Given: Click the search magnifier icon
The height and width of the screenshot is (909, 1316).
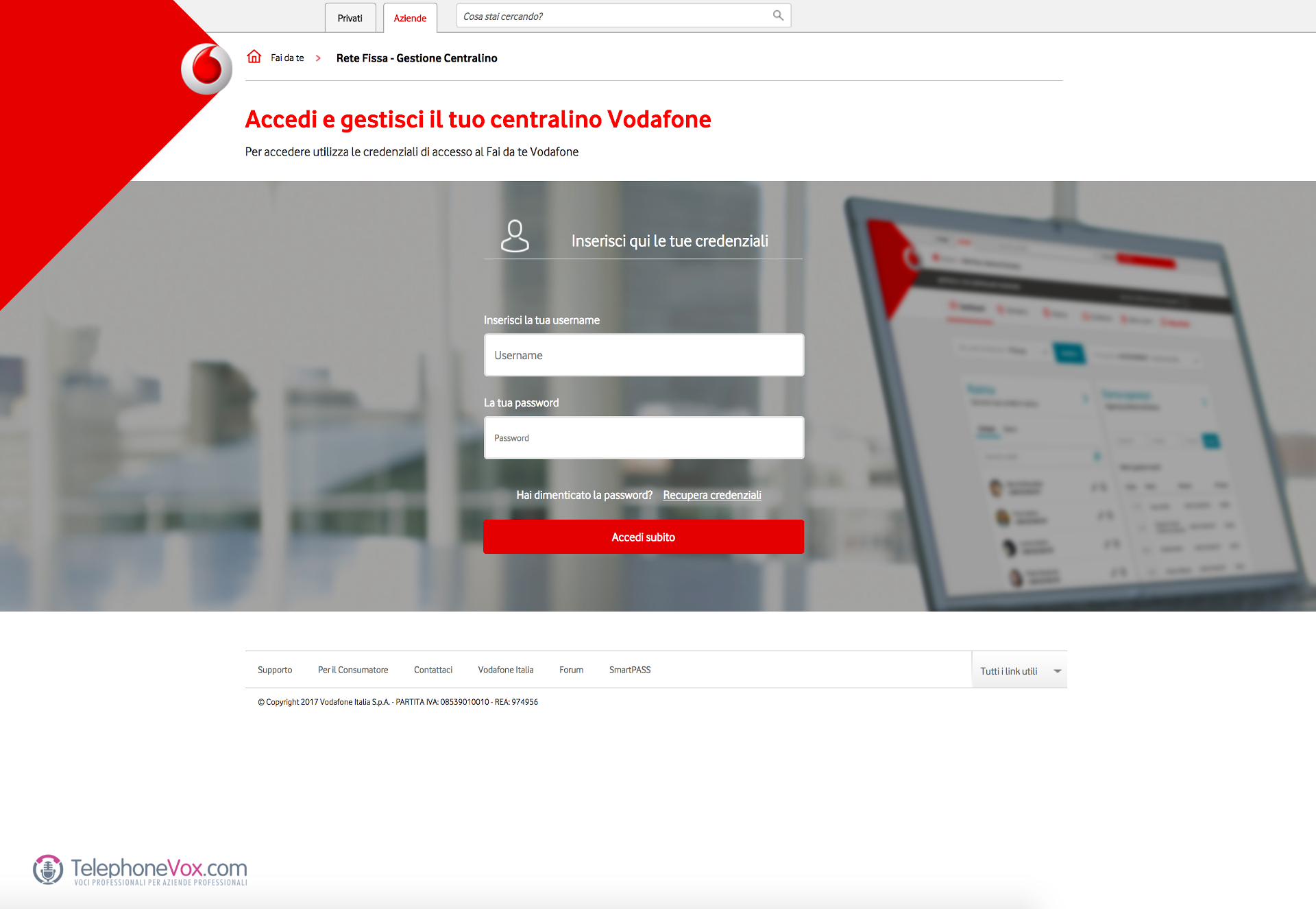Looking at the screenshot, I should tap(778, 16).
